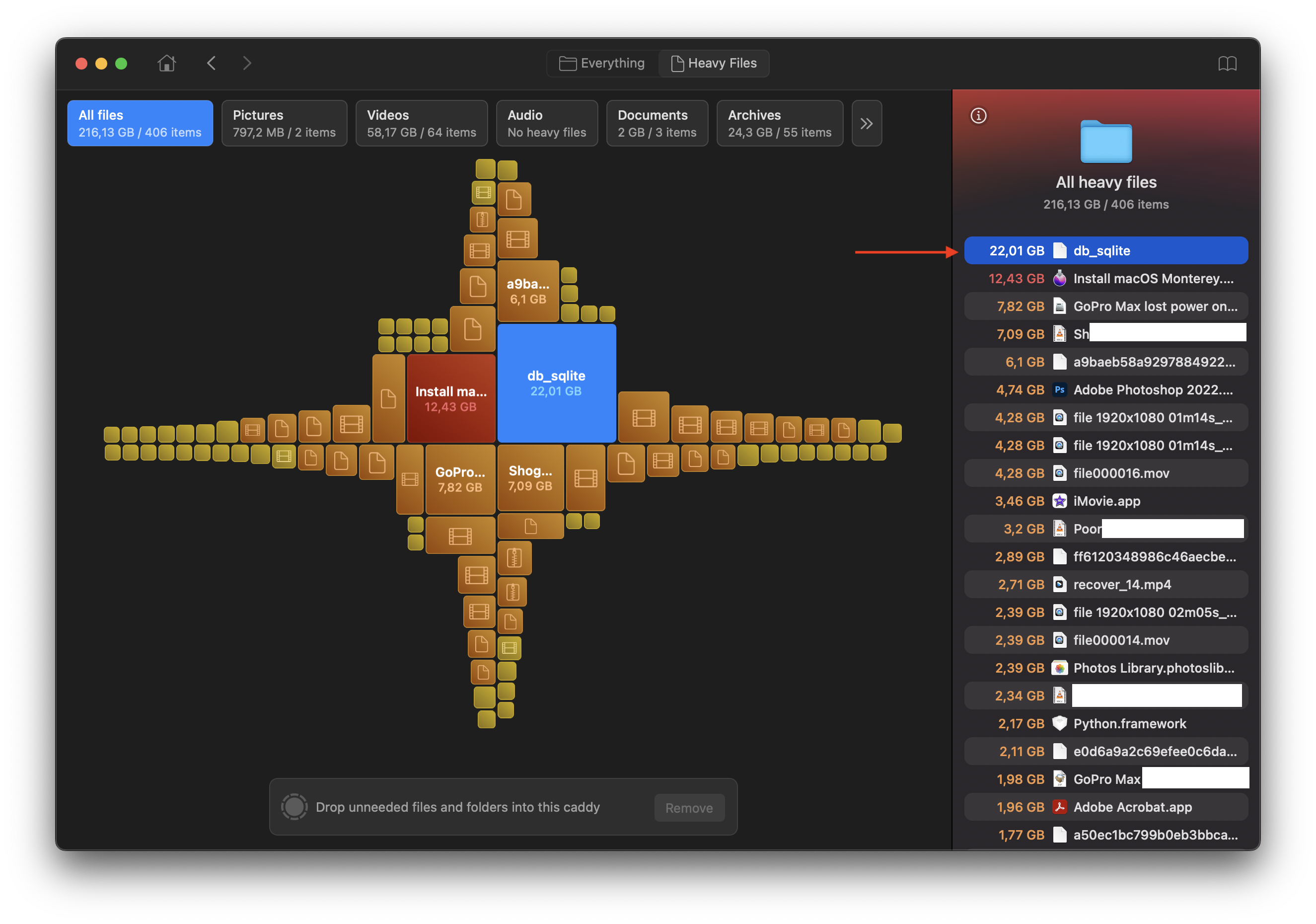This screenshot has height=924, width=1316.
Task: Click the Adobe Photoshop 2022 icon
Action: coord(1059,390)
